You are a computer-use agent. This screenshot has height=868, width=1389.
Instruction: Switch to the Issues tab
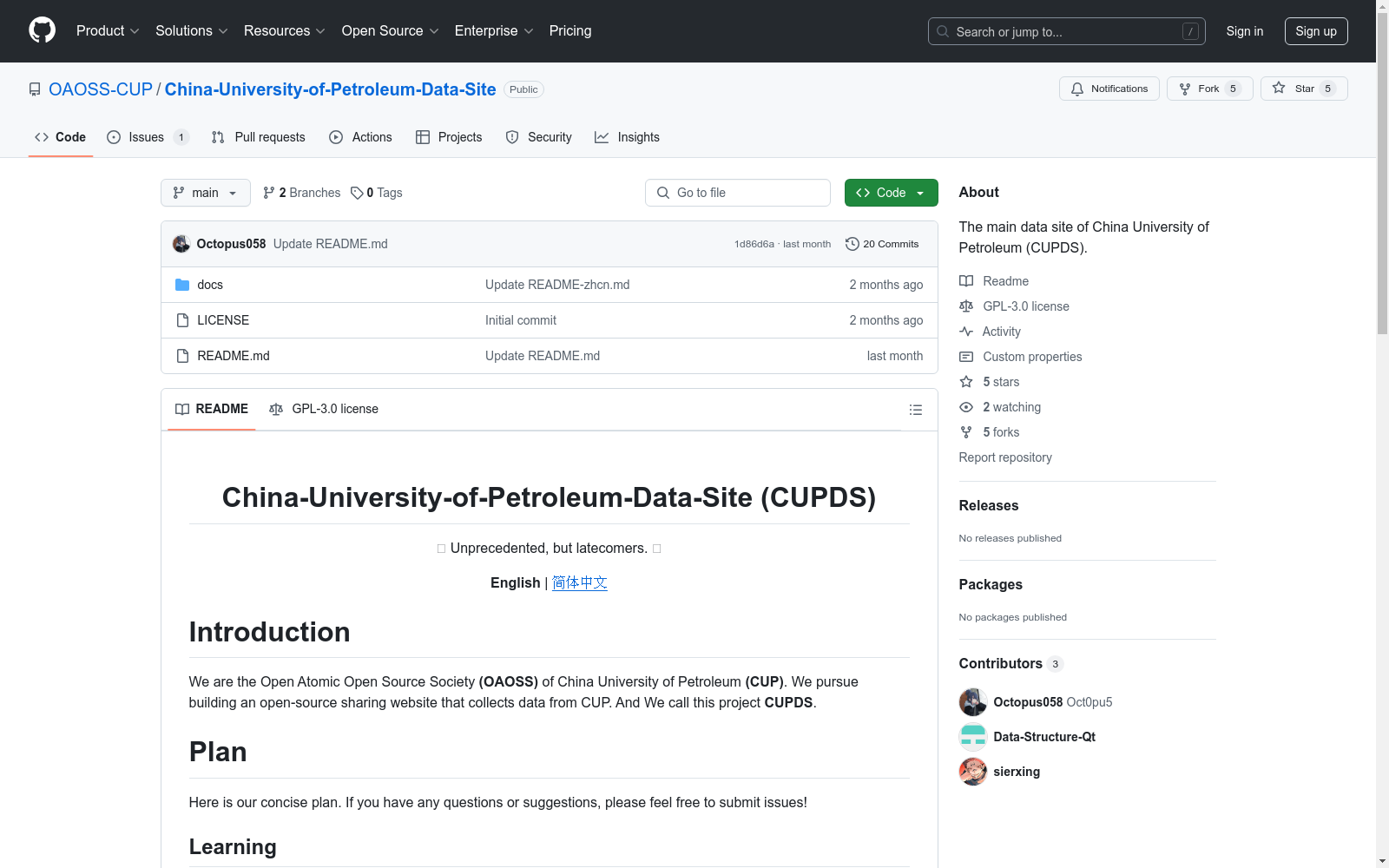pos(147,137)
